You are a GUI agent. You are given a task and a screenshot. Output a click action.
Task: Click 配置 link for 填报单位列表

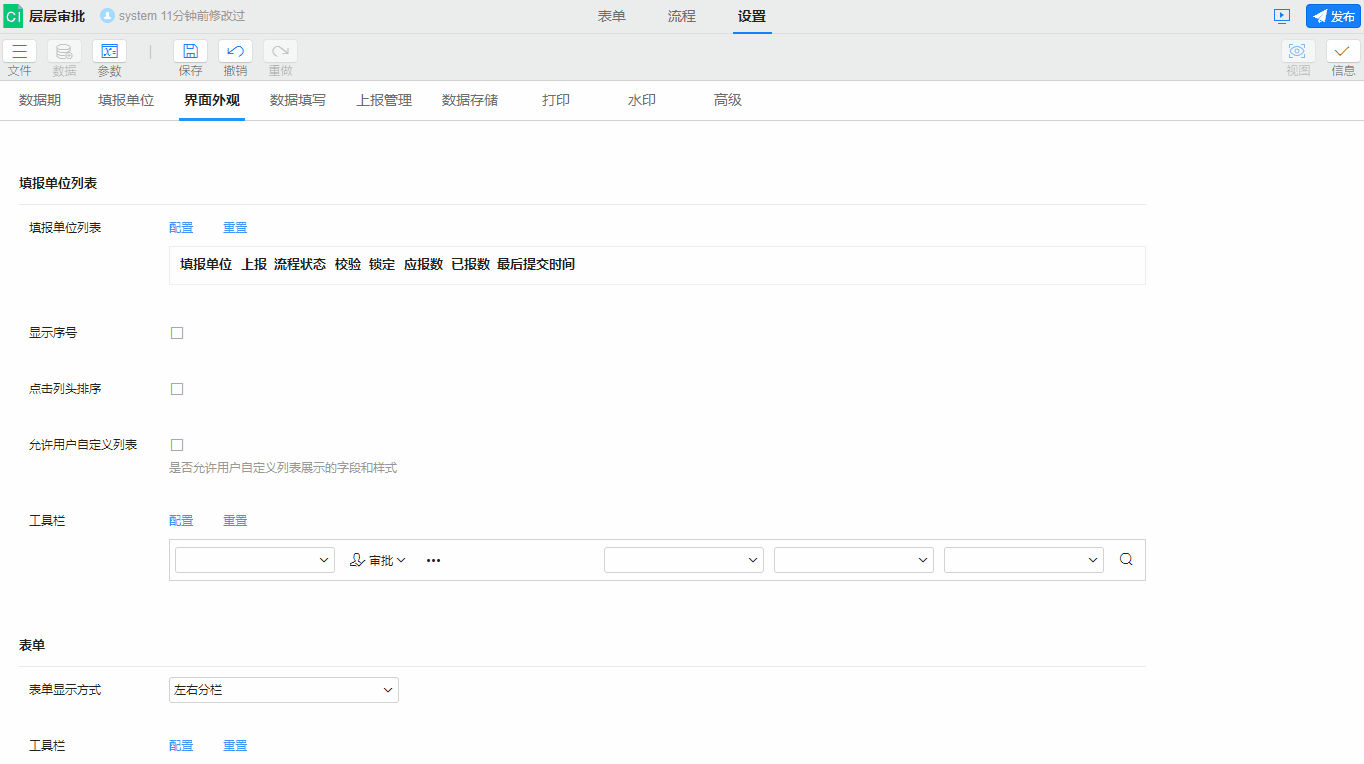pyautogui.click(x=181, y=228)
